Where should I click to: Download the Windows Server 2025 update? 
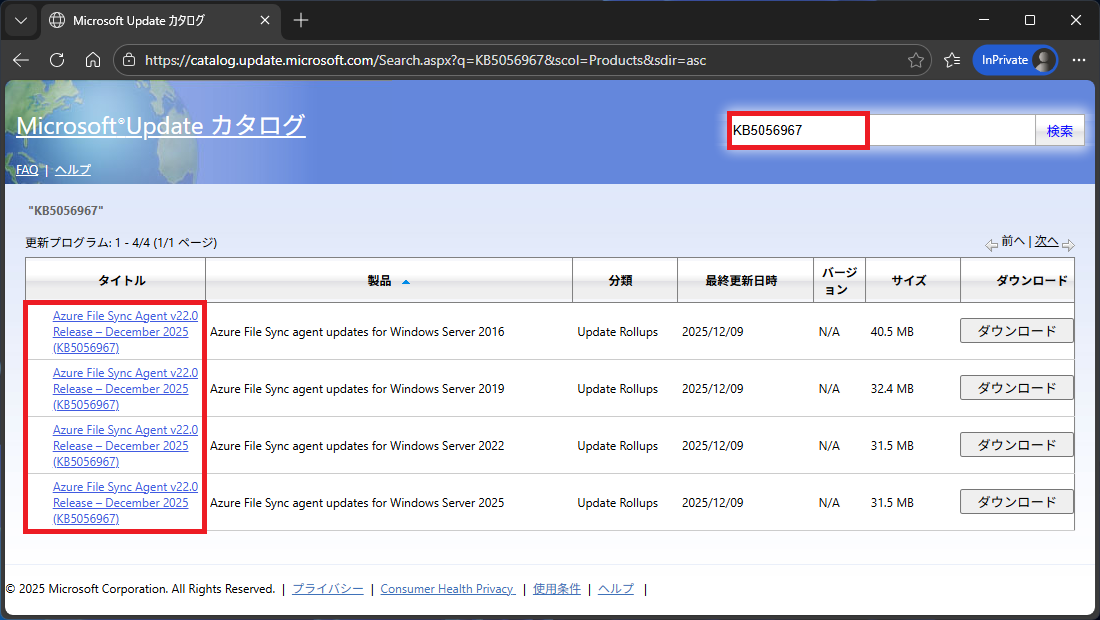tap(1016, 502)
